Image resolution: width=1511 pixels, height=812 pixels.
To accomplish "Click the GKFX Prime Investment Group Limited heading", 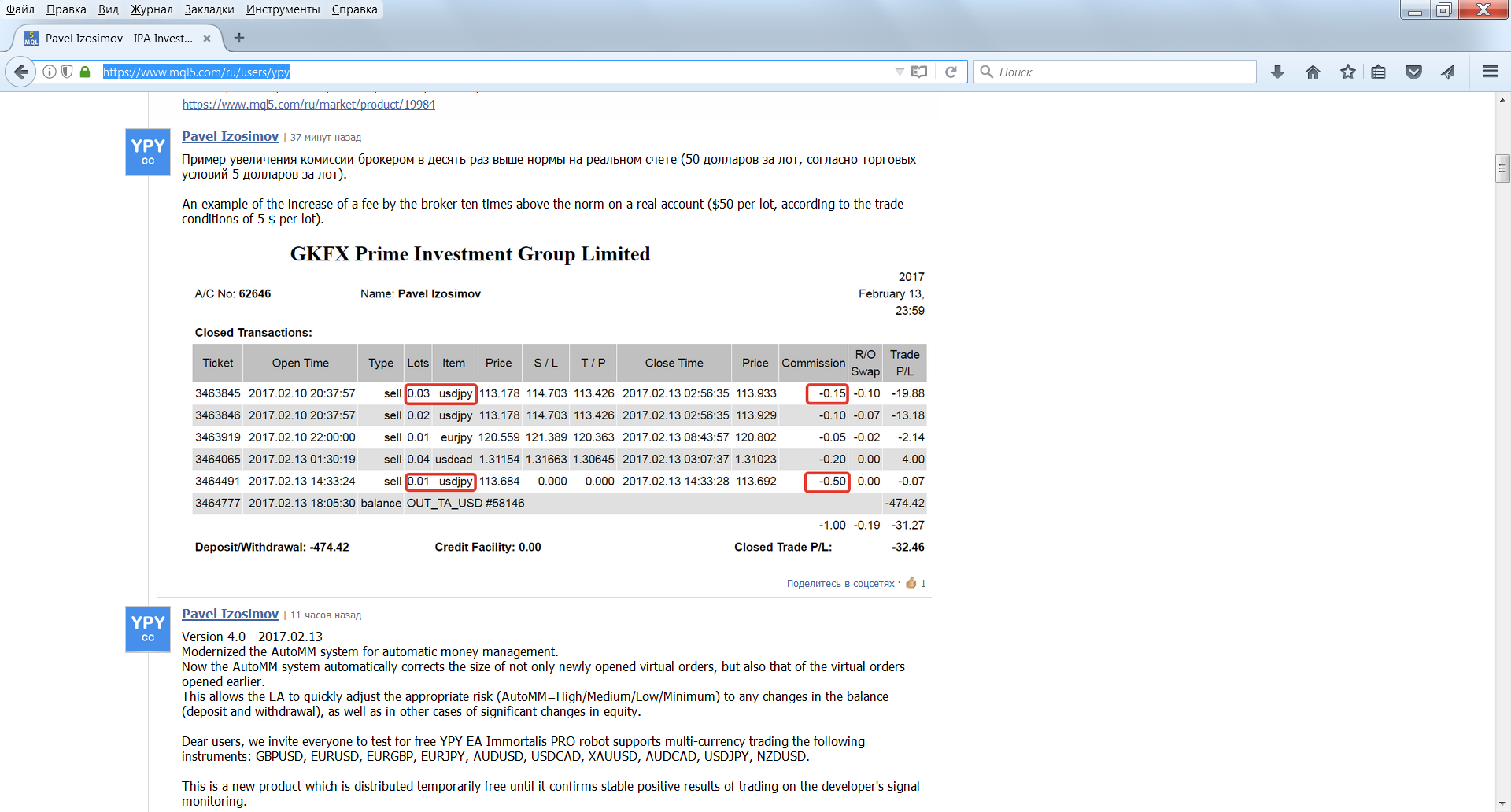I will coord(471,254).
